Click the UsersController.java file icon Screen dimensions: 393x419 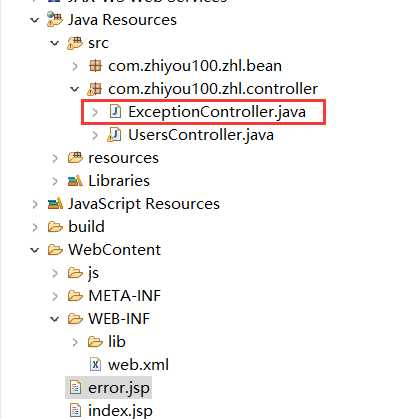(x=114, y=135)
